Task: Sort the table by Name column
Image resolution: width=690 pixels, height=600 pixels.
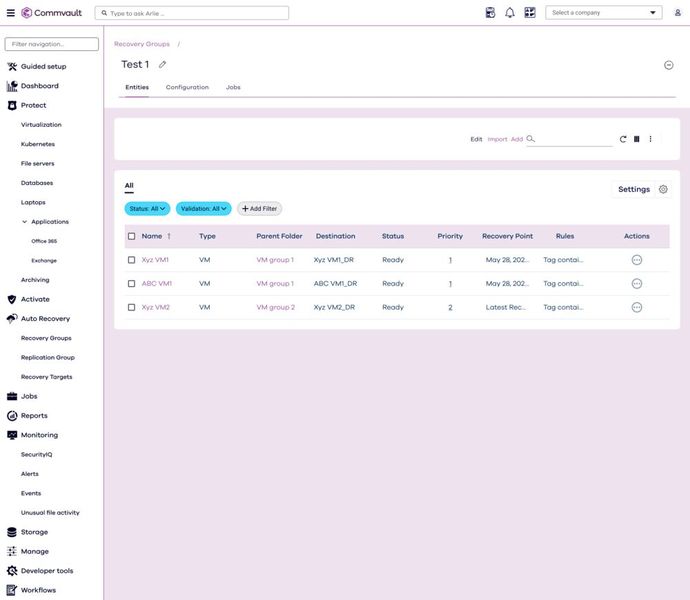Action: (x=152, y=237)
